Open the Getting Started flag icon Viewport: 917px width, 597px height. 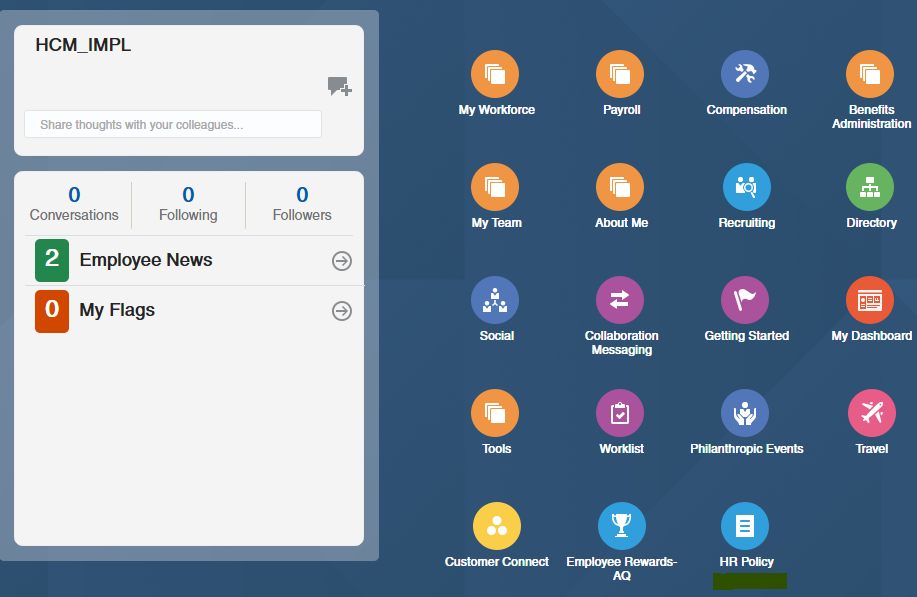tap(746, 300)
